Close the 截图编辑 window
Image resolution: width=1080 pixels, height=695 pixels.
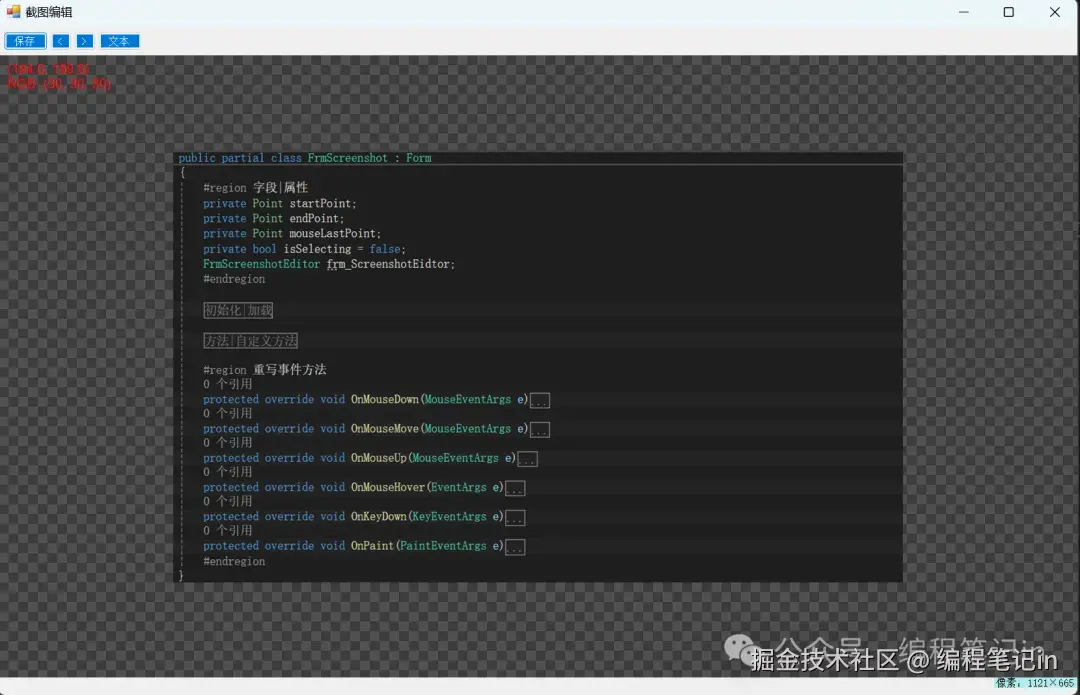click(x=1055, y=12)
